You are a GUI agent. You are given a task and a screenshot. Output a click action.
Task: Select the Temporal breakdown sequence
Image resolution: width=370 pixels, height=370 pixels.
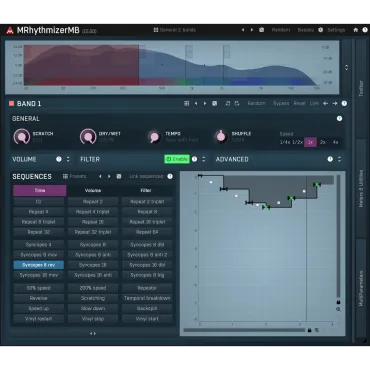(x=147, y=298)
